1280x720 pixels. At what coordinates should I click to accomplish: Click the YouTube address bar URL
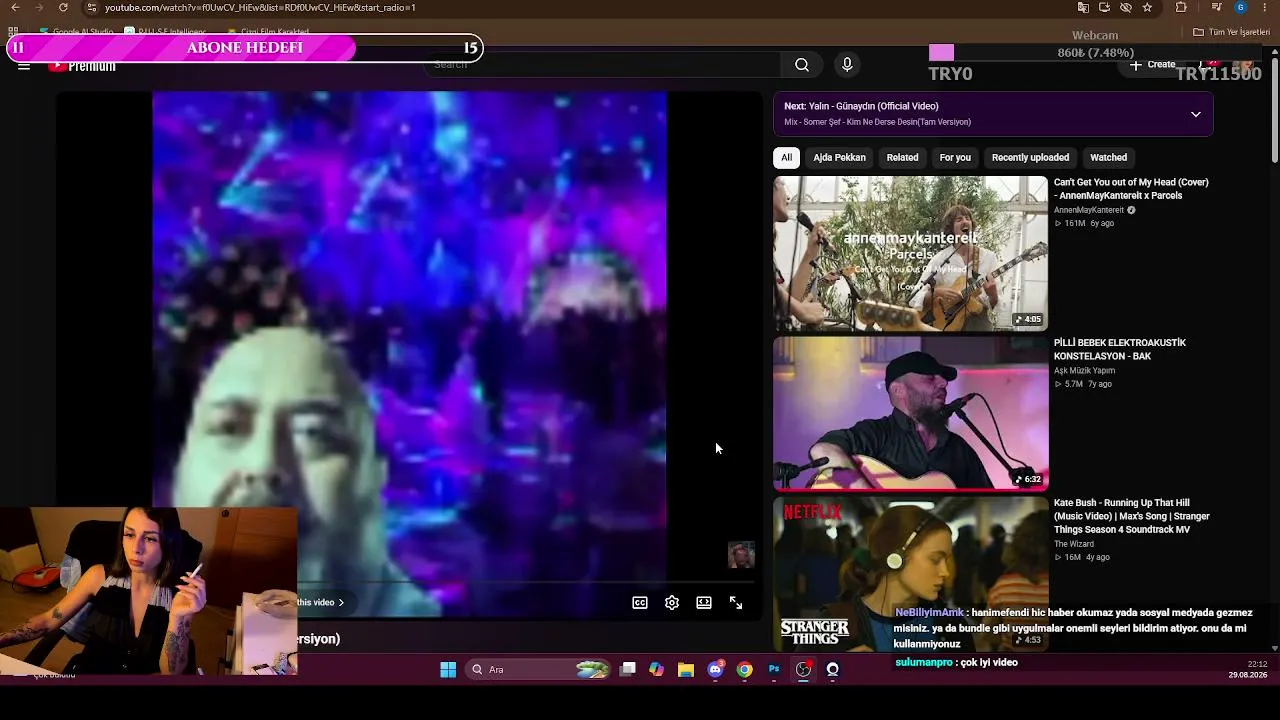click(x=260, y=8)
